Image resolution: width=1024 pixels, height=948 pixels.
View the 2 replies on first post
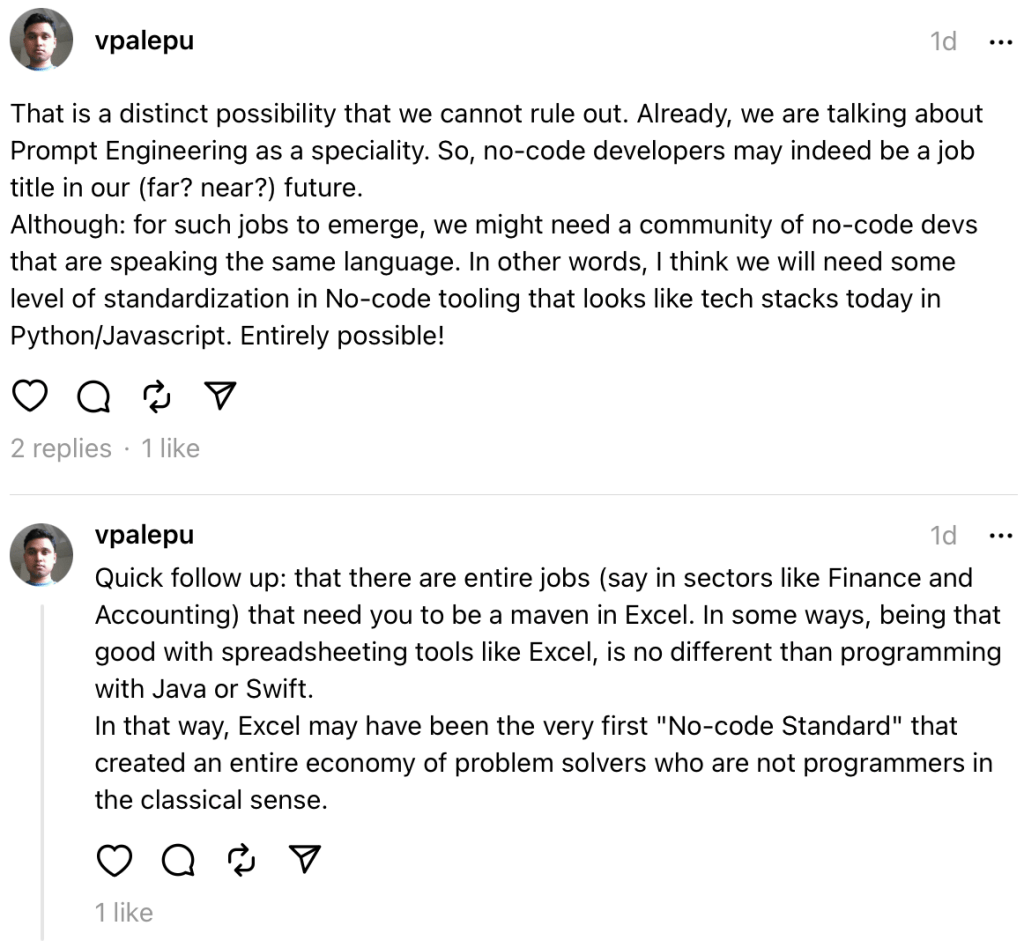click(x=61, y=449)
